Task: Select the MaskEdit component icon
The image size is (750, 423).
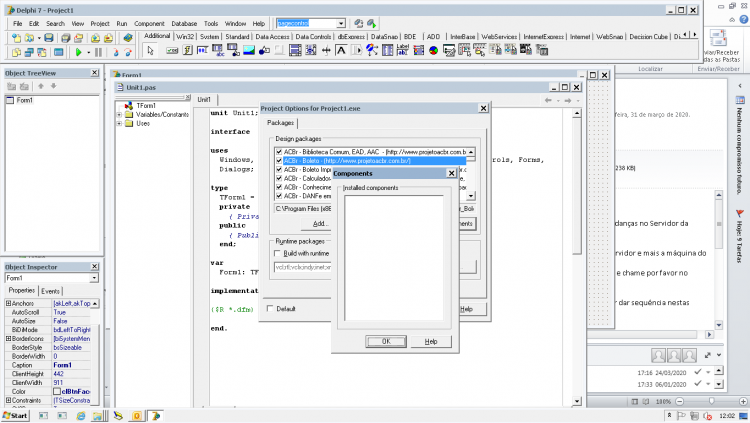Action: [203, 50]
